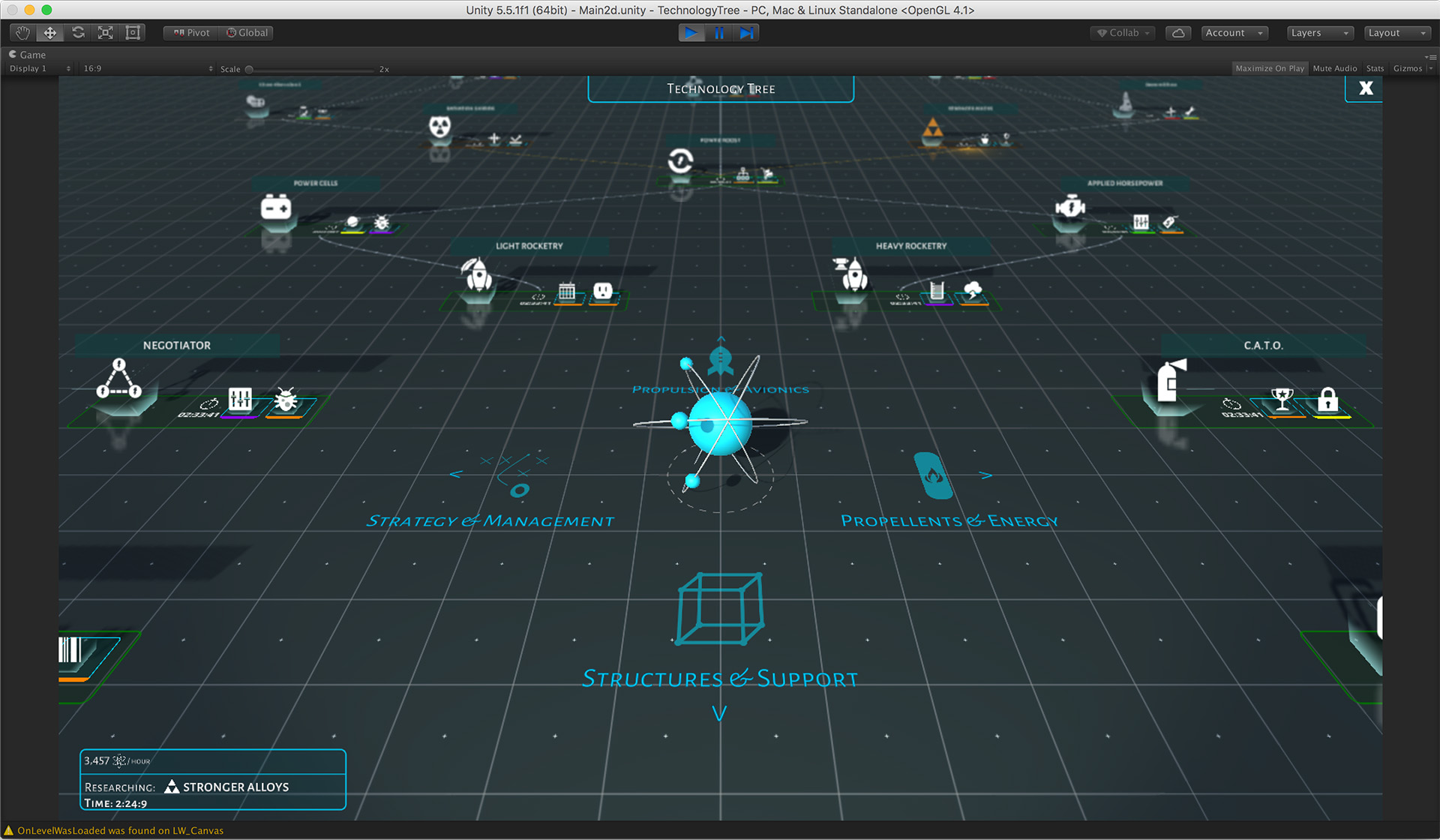Click the Light Rocketry rocket icon

[x=478, y=275]
